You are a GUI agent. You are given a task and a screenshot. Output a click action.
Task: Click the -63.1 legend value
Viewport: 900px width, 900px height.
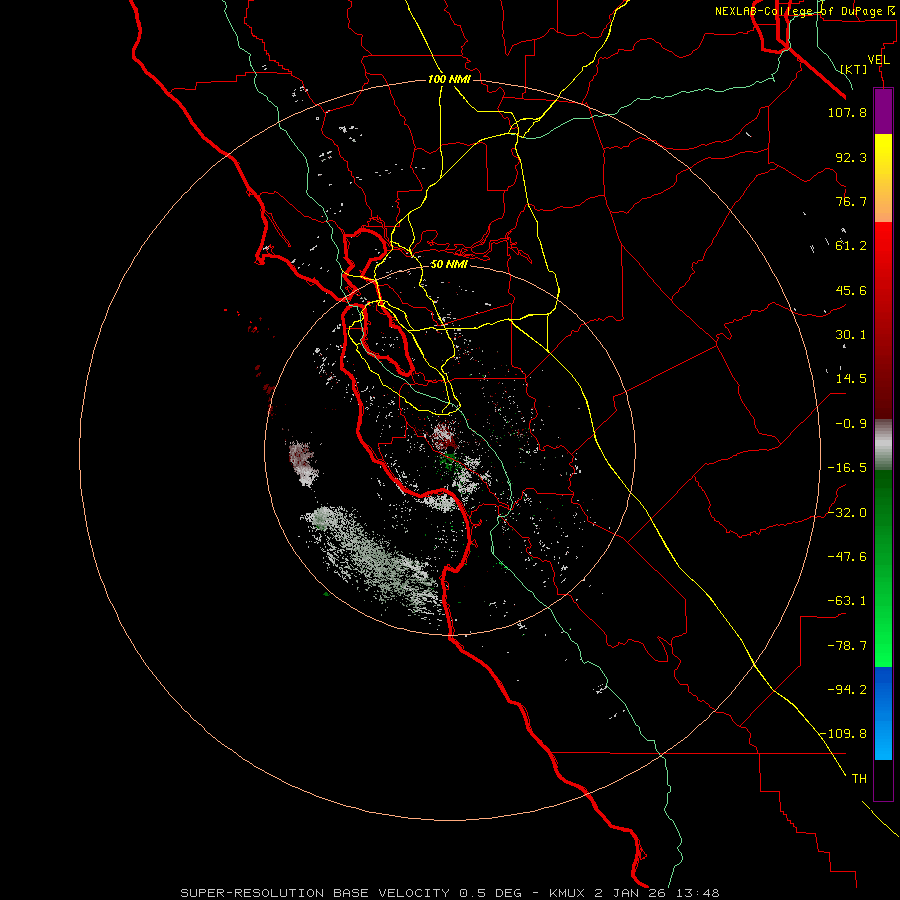(x=847, y=601)
